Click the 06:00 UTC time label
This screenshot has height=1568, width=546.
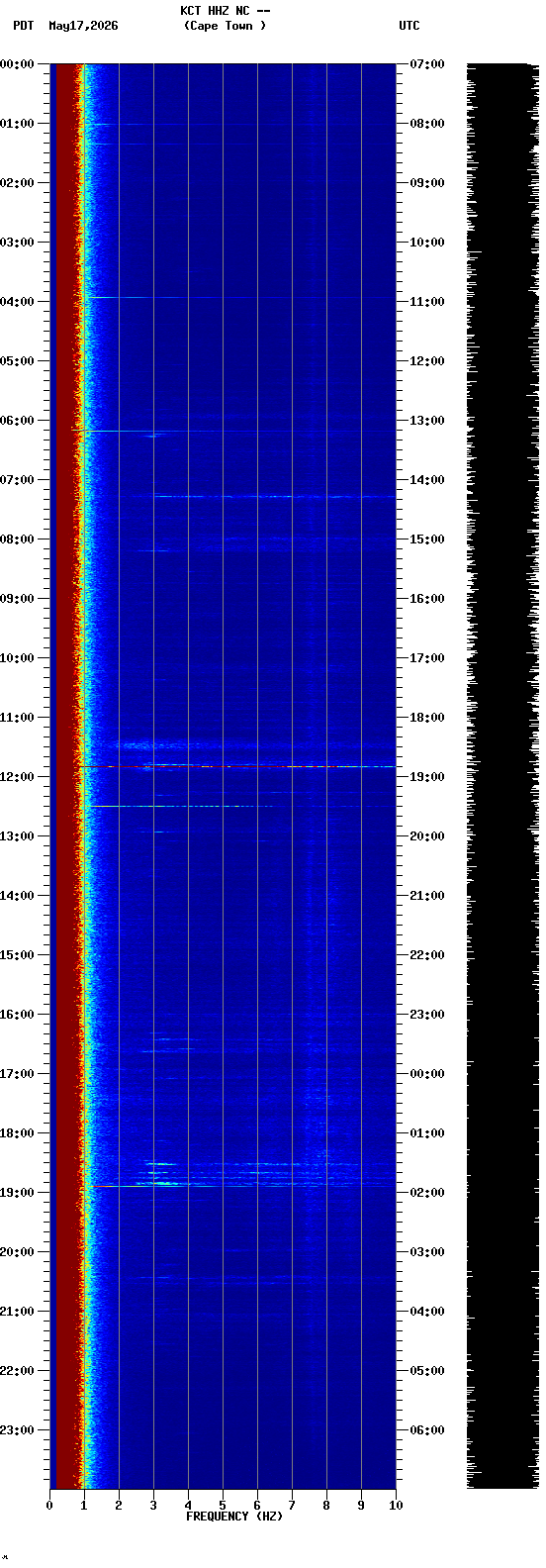pyautogui.click(x=426, y=1430)
